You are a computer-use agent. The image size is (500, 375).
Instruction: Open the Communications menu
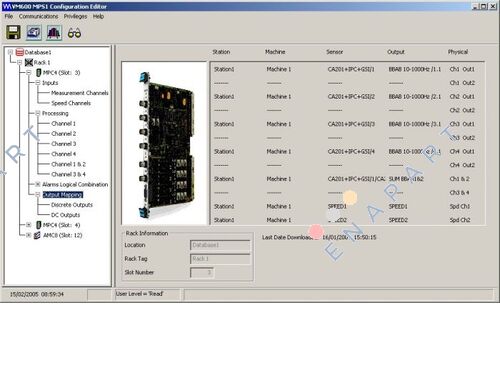tap(38, 16)
